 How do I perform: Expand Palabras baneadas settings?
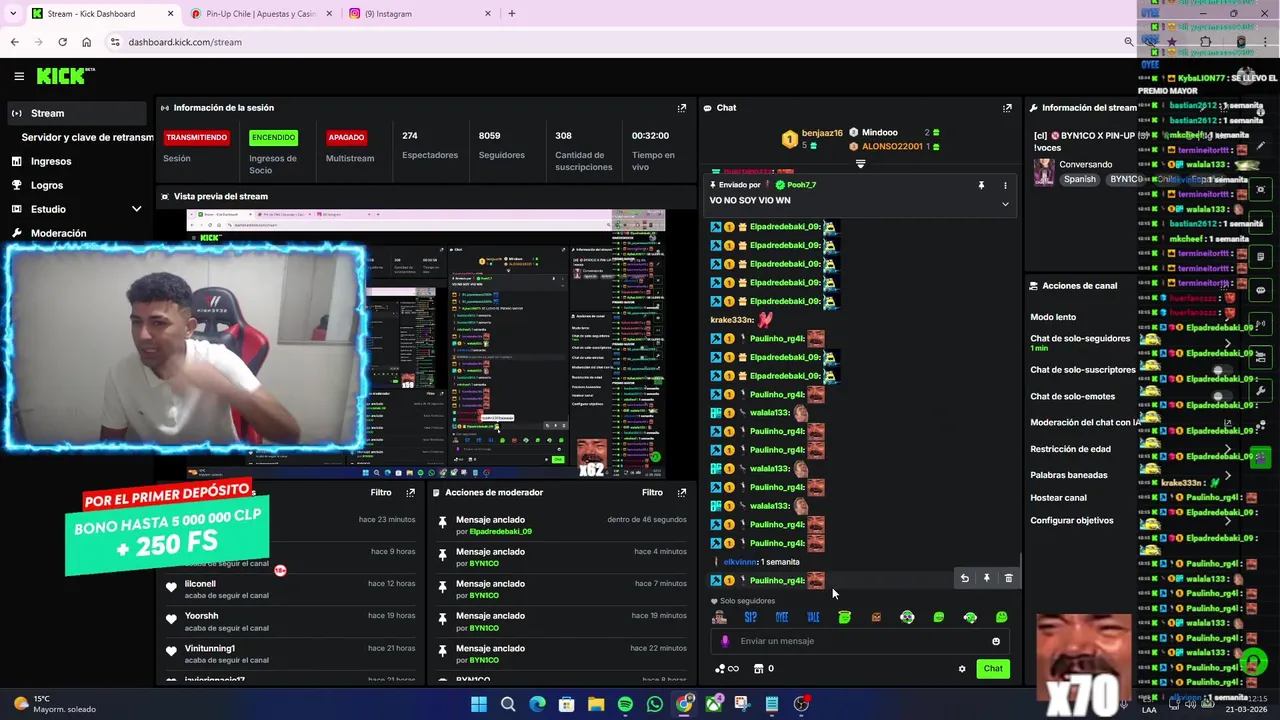tap(1227, 475)
